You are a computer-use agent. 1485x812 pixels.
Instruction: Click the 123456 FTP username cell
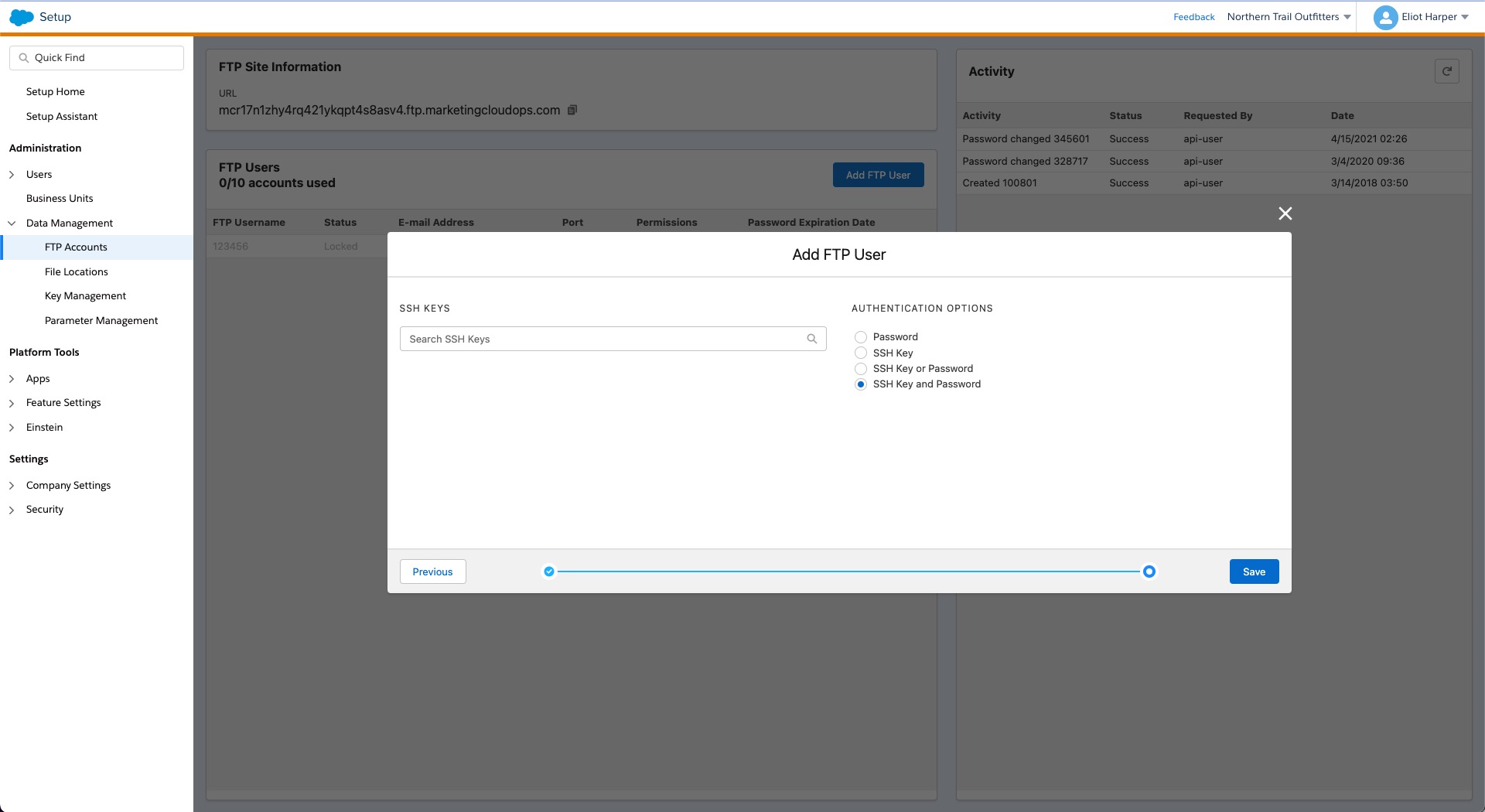[x=230, y=246]
